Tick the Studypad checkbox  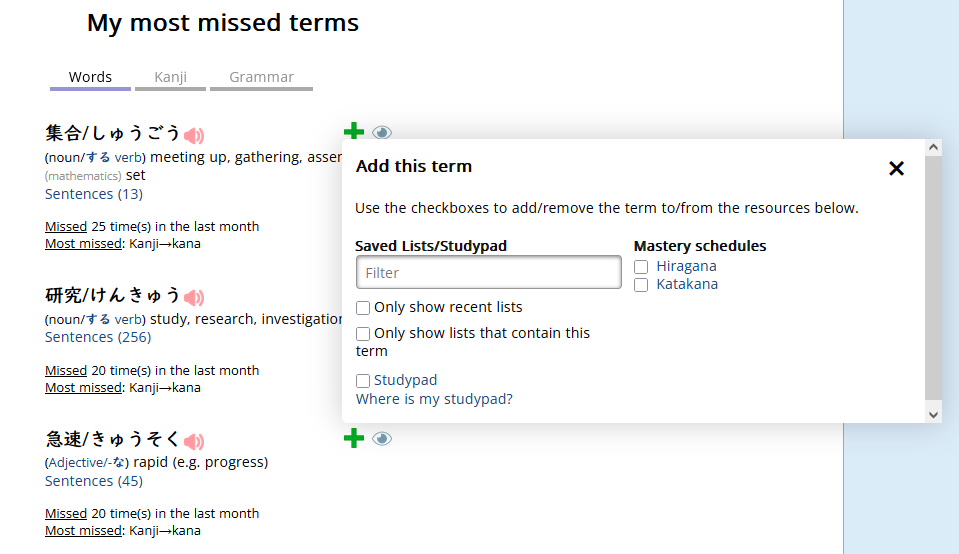click(x=363, y=381)
